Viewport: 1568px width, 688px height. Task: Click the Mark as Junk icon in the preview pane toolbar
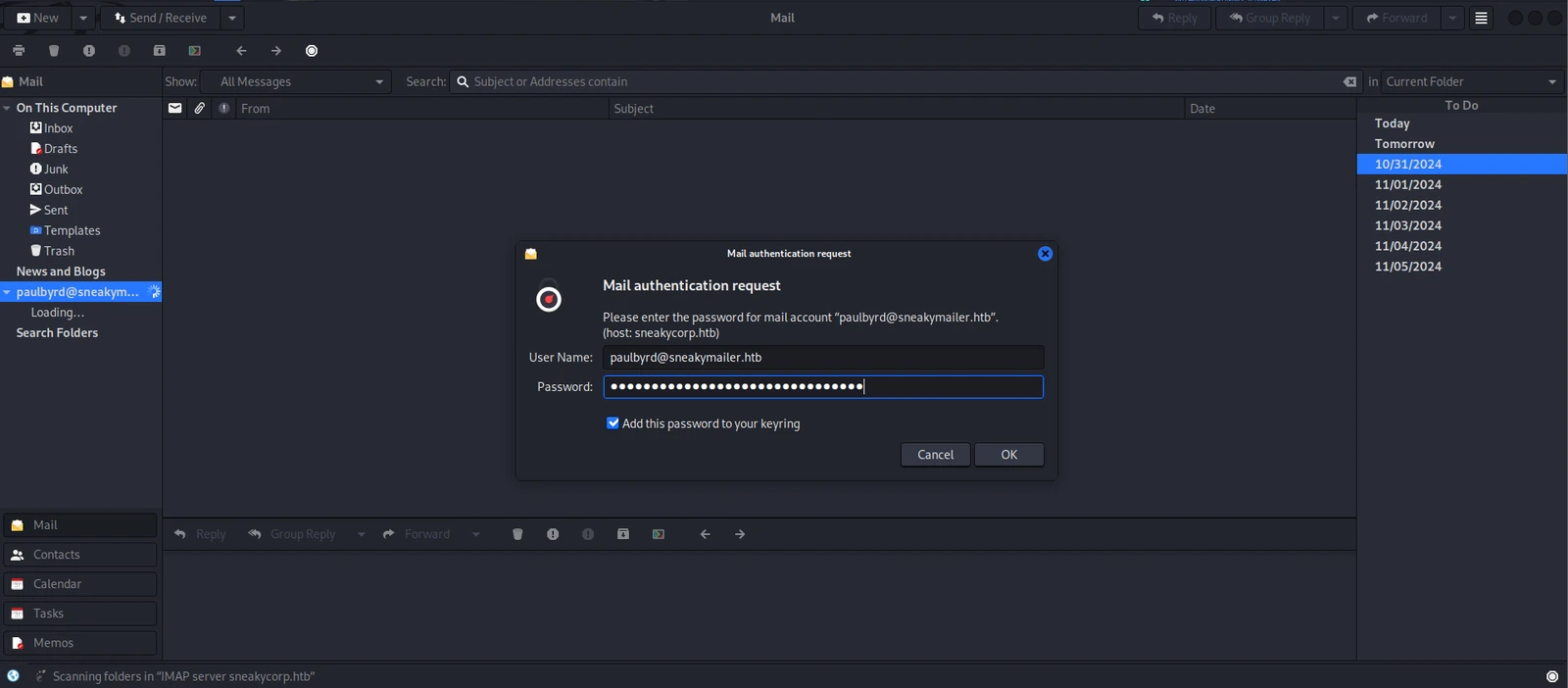[553, 534]
